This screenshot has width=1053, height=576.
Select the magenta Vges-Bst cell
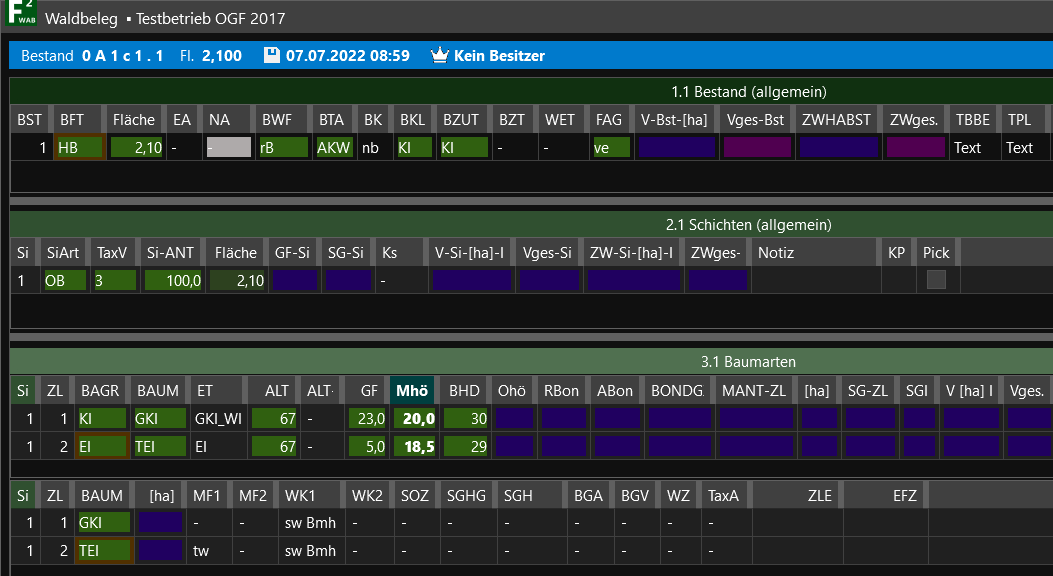[x=756, y=148]
